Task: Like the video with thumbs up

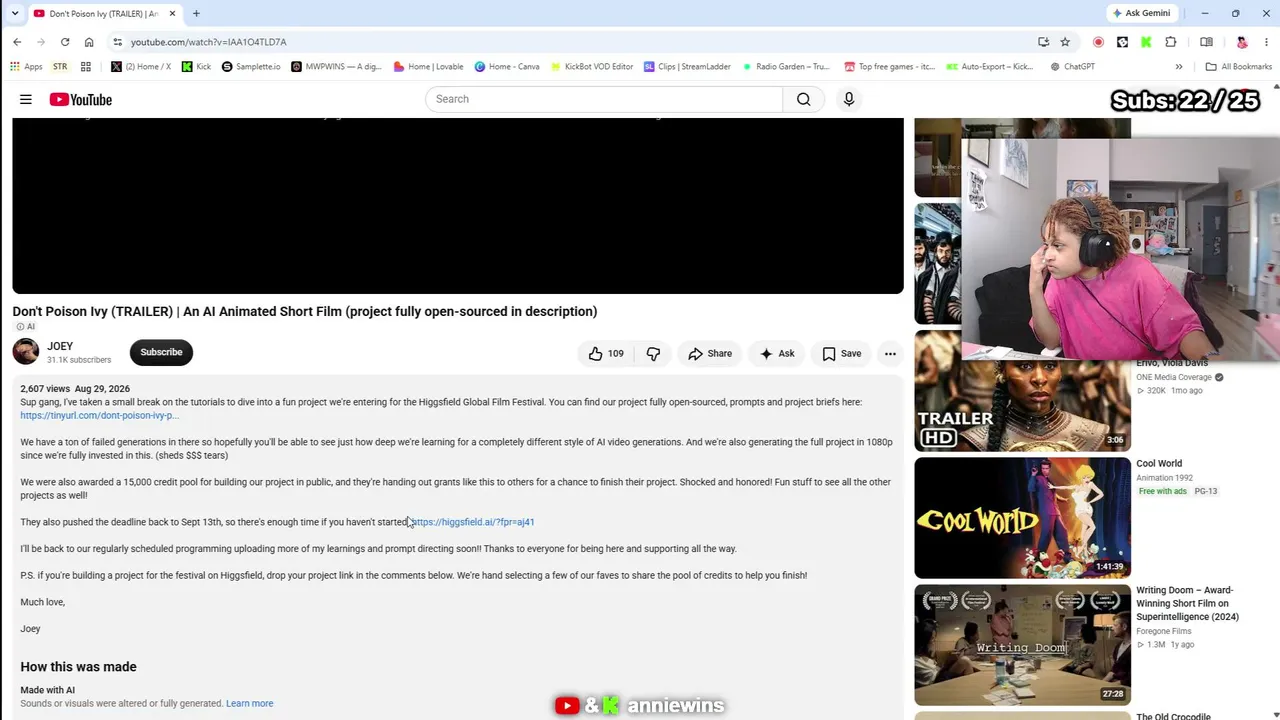Action: (x=606, y=353)
